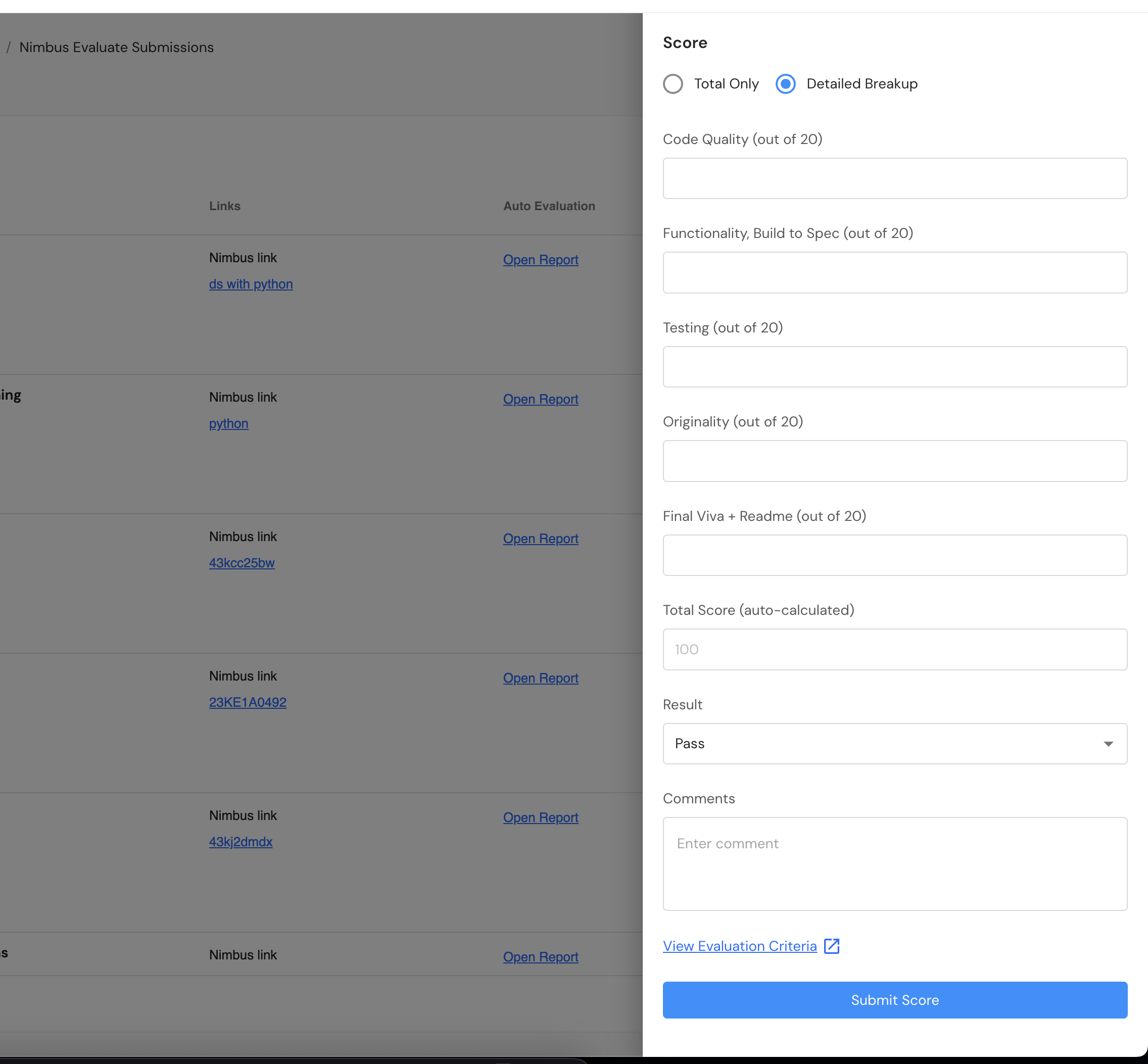Click the Comments text area
The width and height of the screenshot is (1148, 1064).
pos(895,863)
